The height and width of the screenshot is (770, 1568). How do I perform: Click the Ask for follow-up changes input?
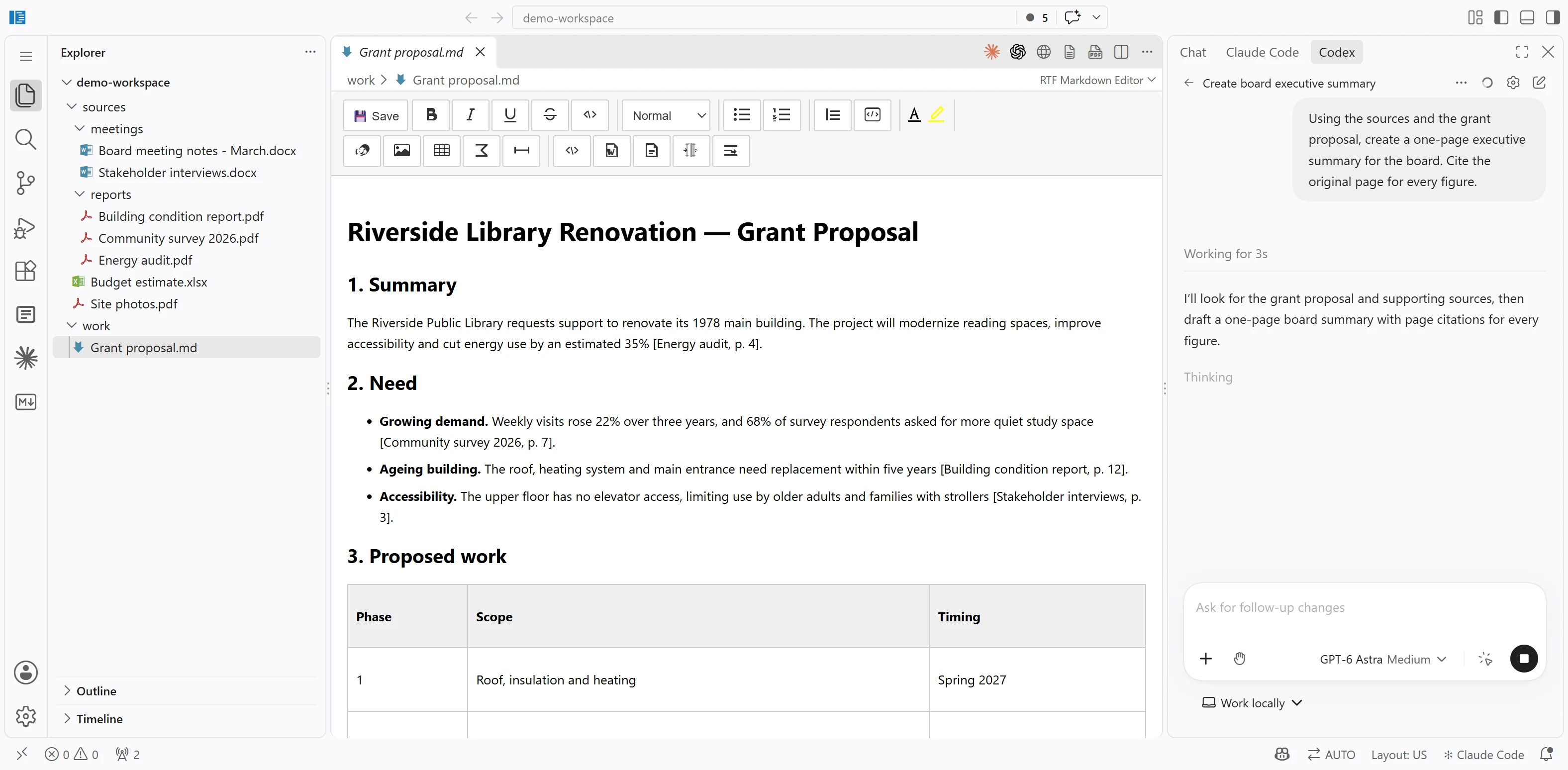pos(1364,607)
